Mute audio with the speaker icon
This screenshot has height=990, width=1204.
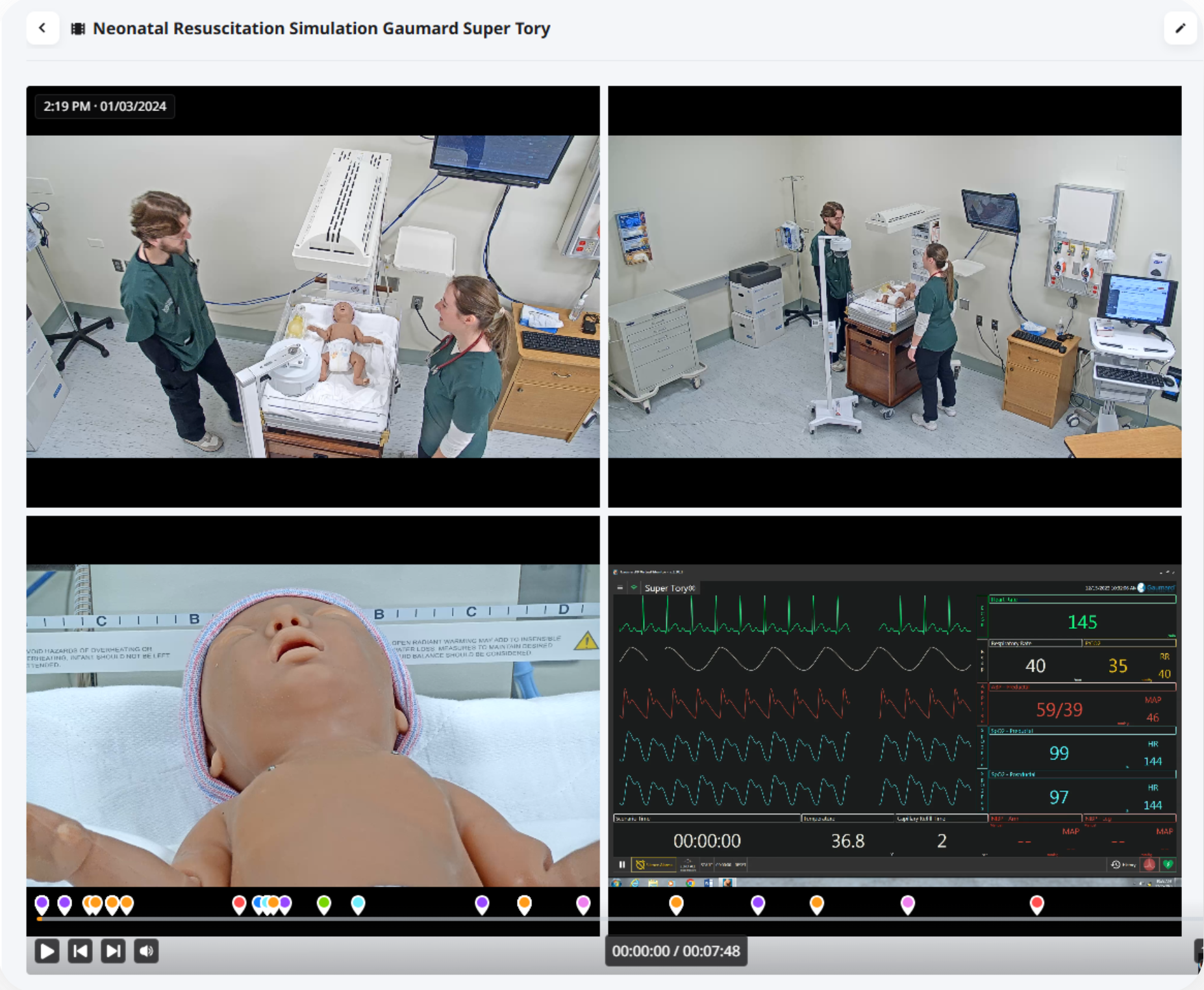[x=145, y=950]
